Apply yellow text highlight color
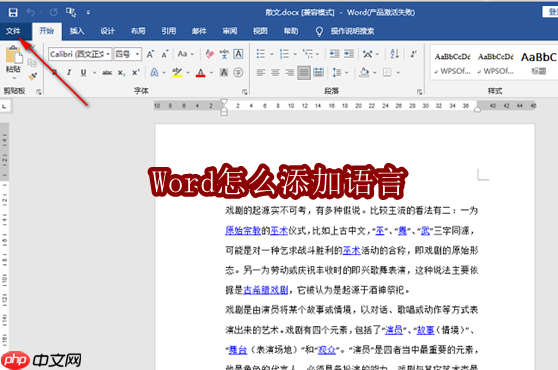 [x=177, y=73]
